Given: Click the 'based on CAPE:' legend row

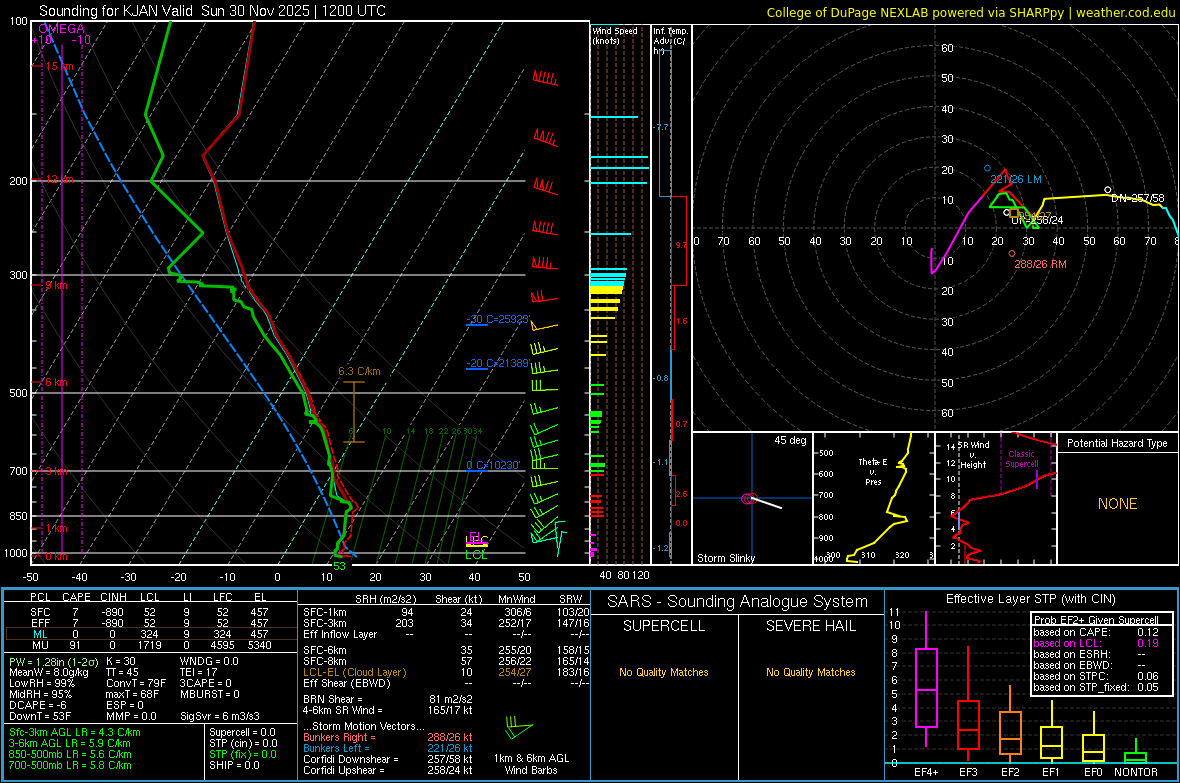Looking at the screenshot, I should coord(1096,632).
